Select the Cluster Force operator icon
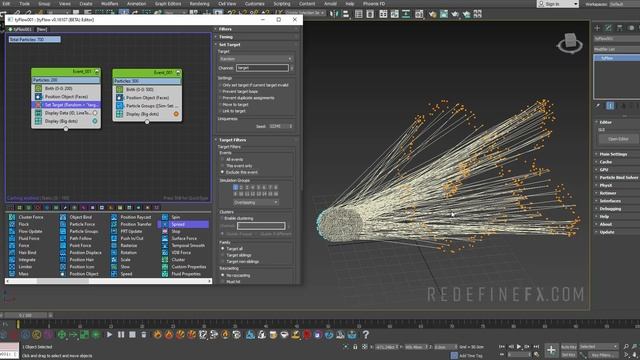Screen dimensions: 640x360 (12, 217)
